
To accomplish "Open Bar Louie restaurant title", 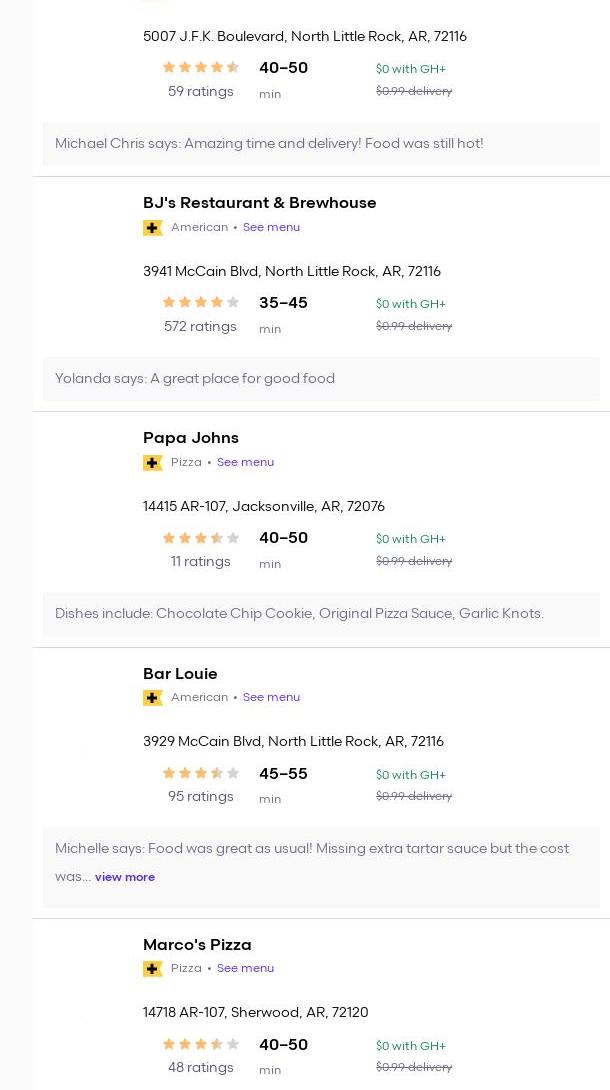I will pyautogui.click(x=180, y=674).
